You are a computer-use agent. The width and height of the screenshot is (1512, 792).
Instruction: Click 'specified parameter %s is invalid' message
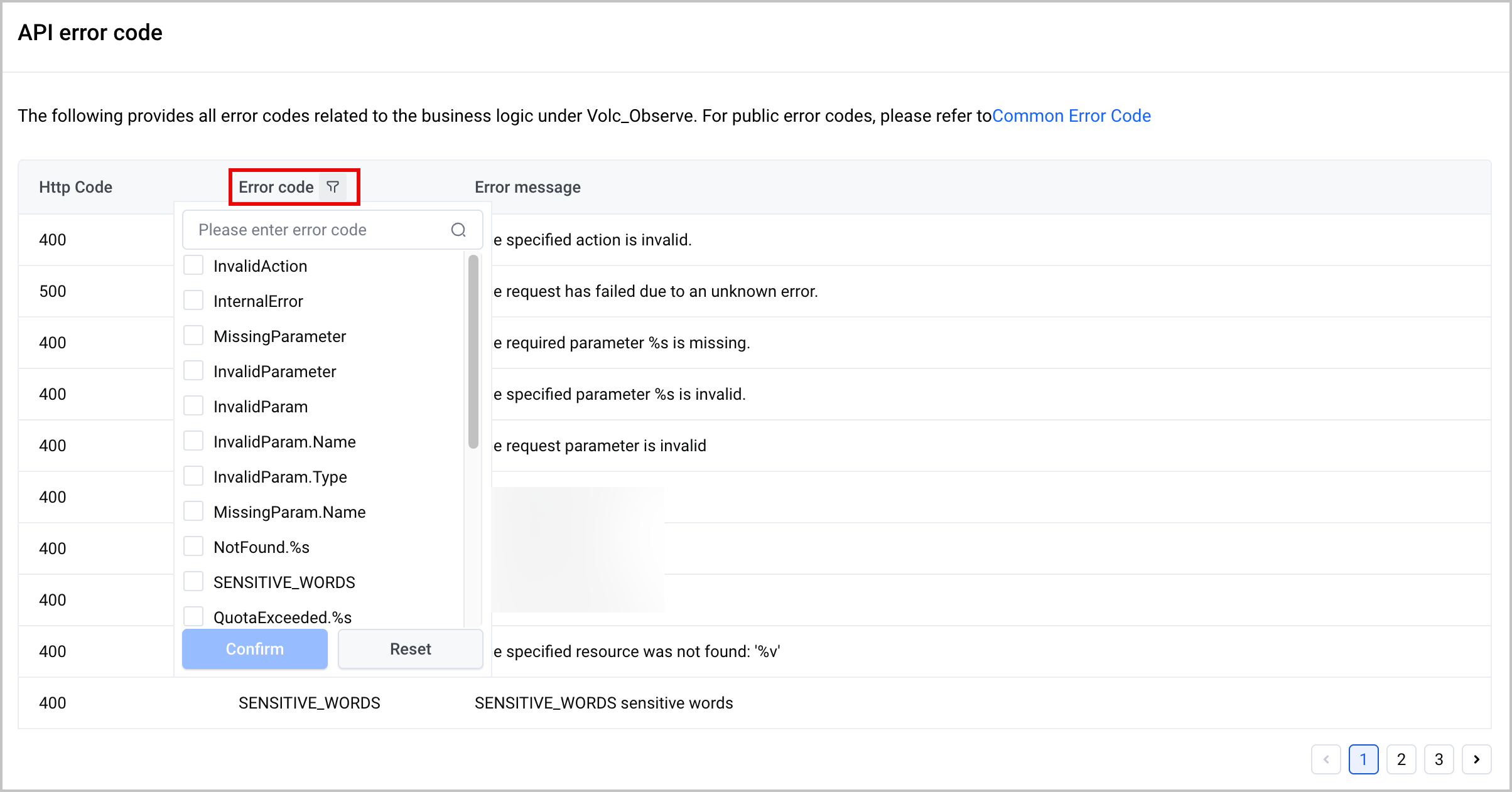pos(620,394)
